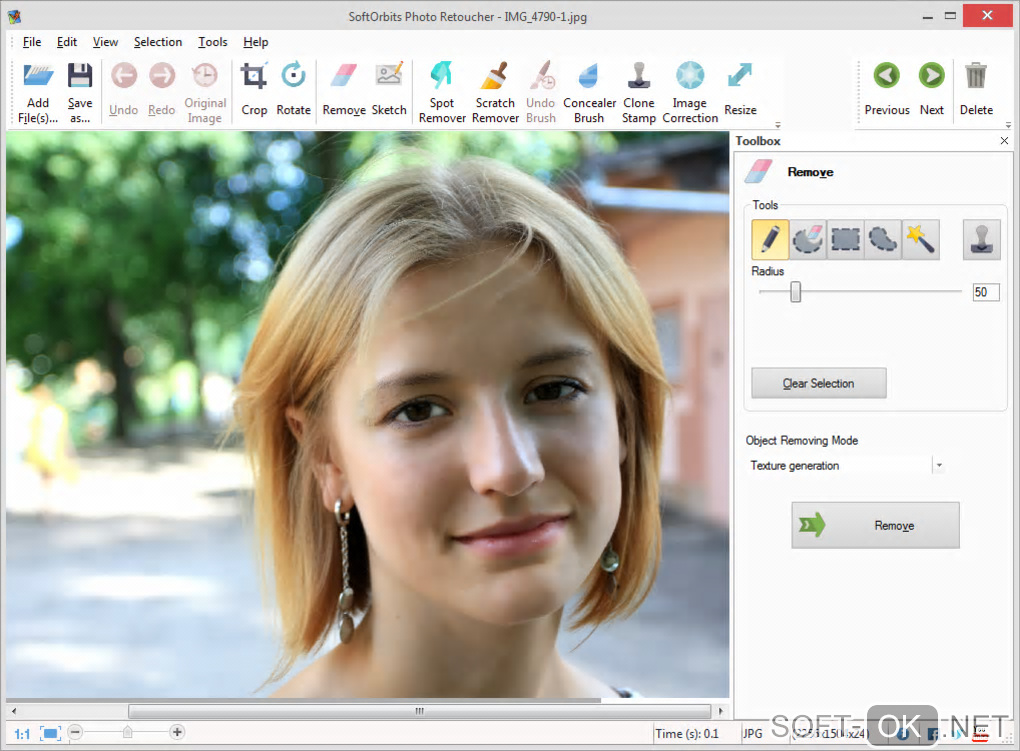Screen dimensions: 1020x751
Task: Expand the main toolbar overflow arrow
Action: (778, 125)
